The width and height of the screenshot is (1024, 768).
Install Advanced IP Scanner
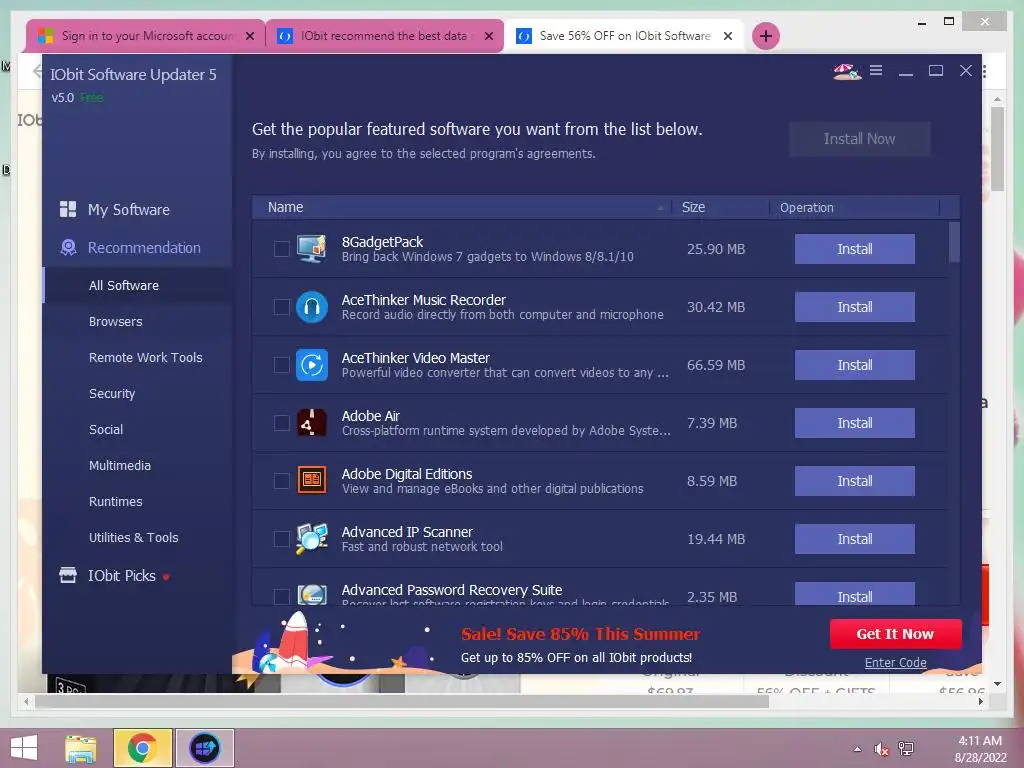pyautogui.click(x=854, y=539)
